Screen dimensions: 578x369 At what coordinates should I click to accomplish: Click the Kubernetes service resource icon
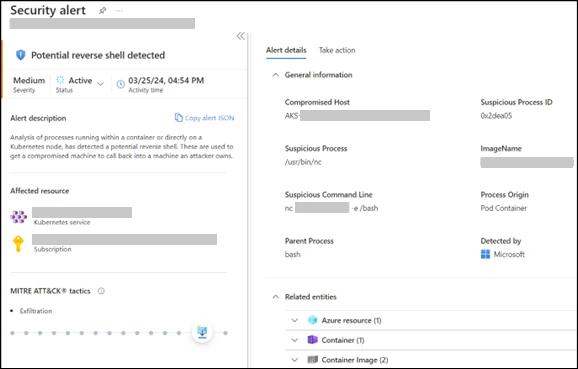[x=18, y=217]
